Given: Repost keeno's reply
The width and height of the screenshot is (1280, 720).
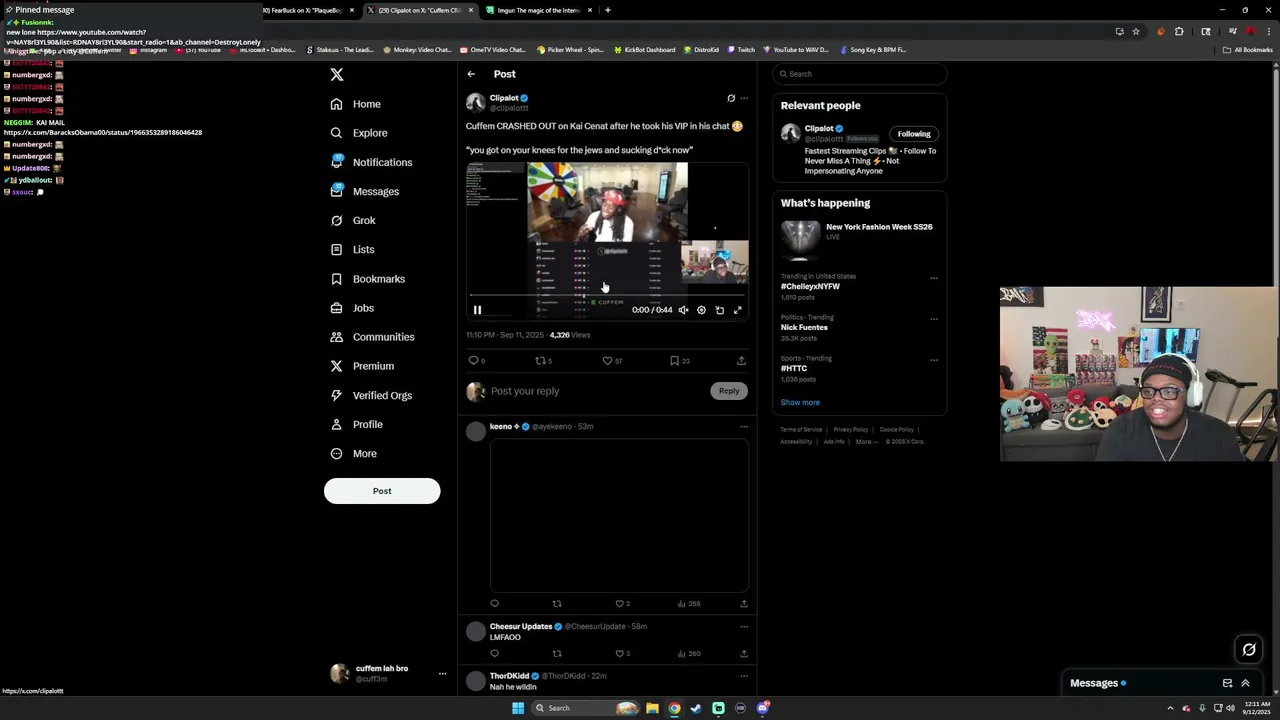Looking at the screenshot, I should tap(557, 604).
